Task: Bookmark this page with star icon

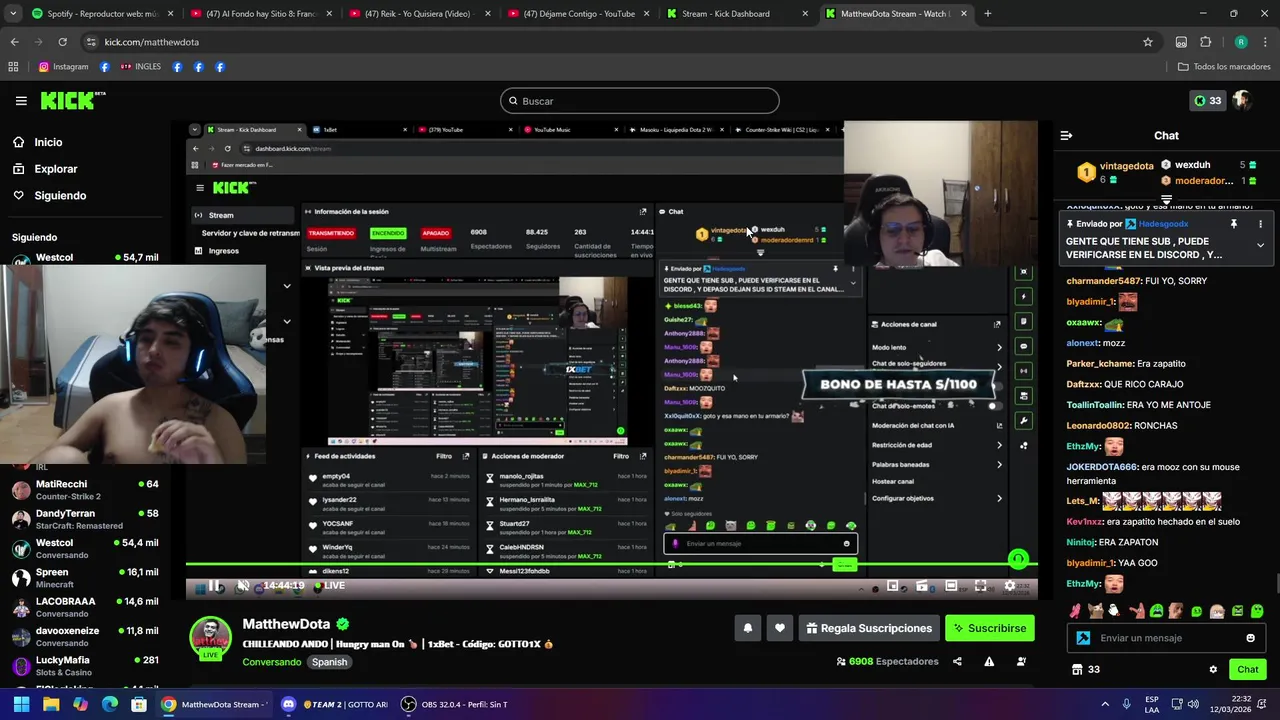Action: pyautogui.click(x=1148, y=42)
